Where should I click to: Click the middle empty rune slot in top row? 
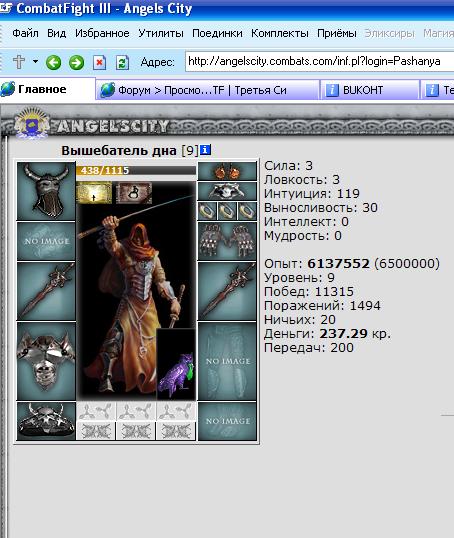coord(136,411)
